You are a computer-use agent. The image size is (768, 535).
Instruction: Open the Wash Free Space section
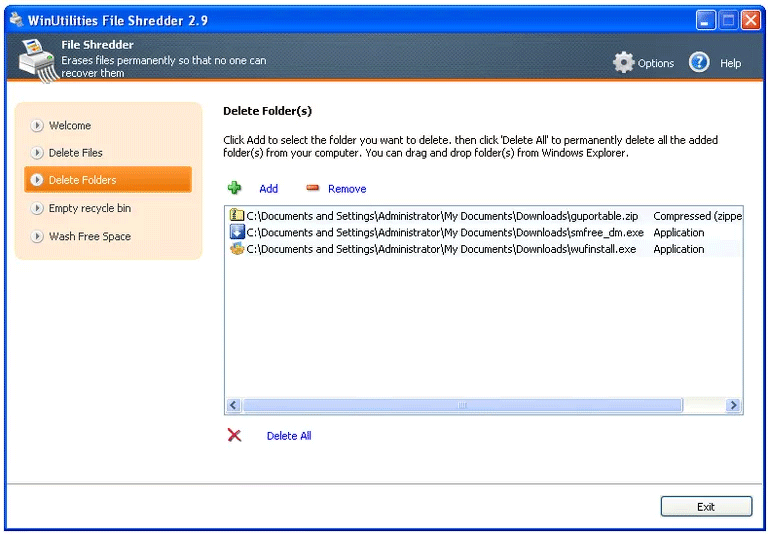[x=90, y=236]
